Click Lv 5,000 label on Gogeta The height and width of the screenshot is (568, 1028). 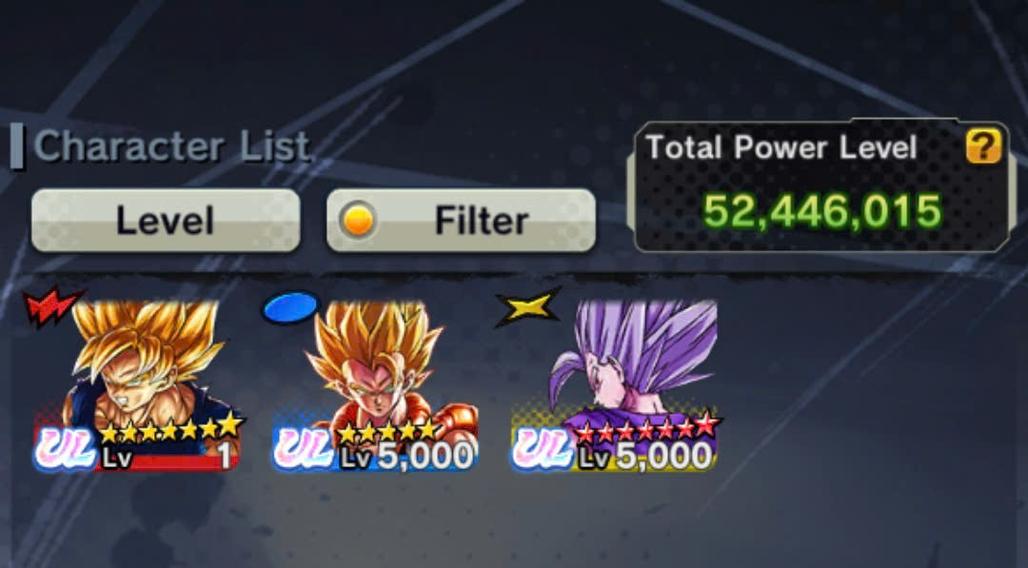[406, 455]
